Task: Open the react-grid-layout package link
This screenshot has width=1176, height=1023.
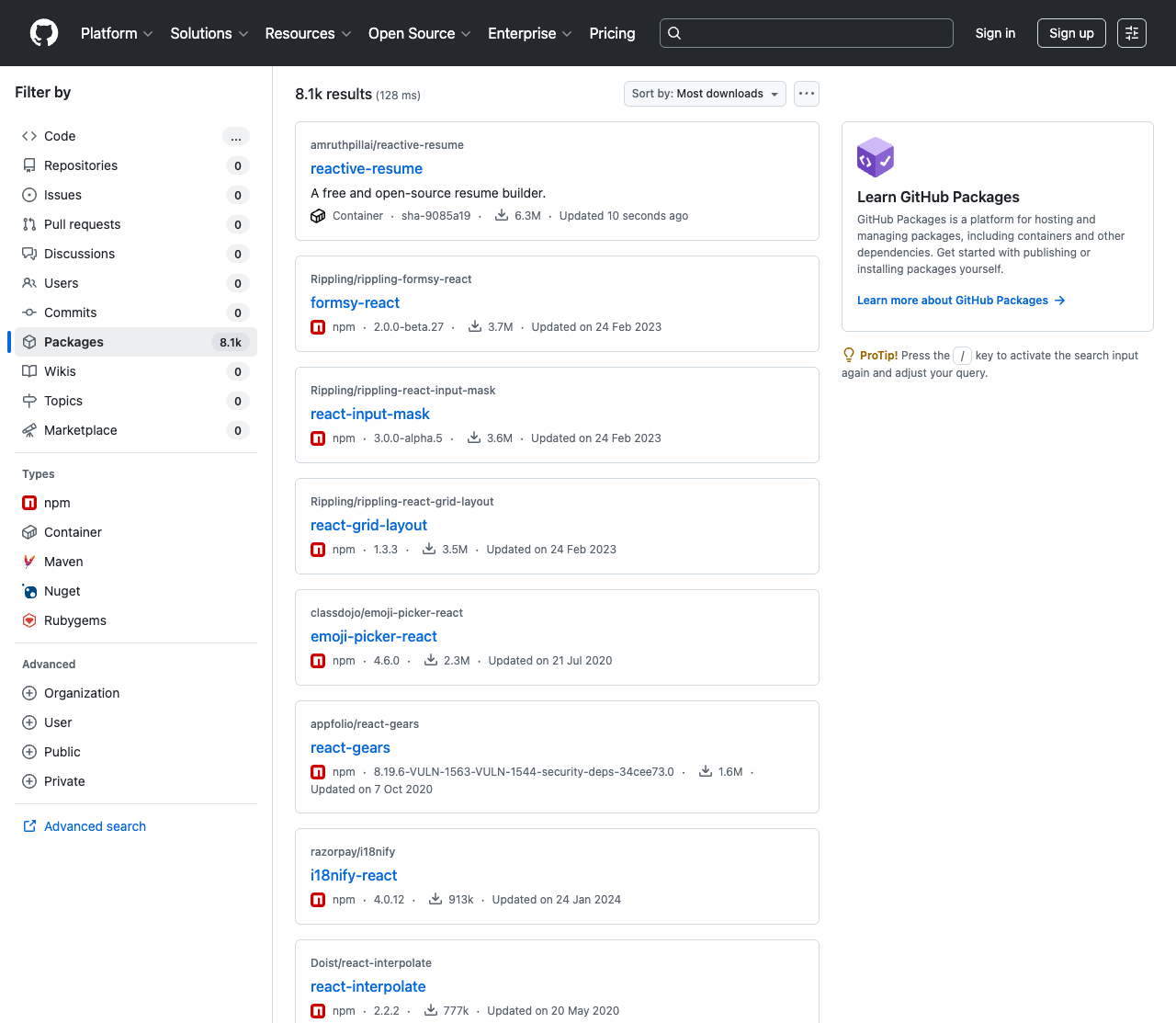Action: pos(368,525)
